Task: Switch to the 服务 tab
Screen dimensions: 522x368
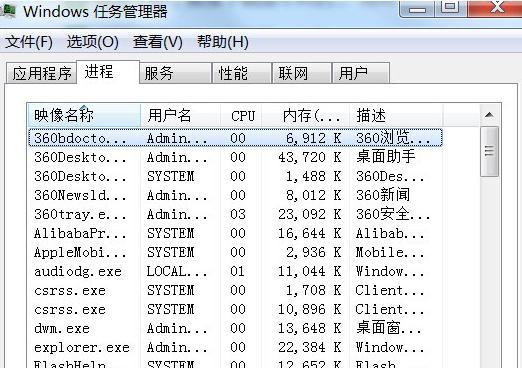Action: click(175, 73)
